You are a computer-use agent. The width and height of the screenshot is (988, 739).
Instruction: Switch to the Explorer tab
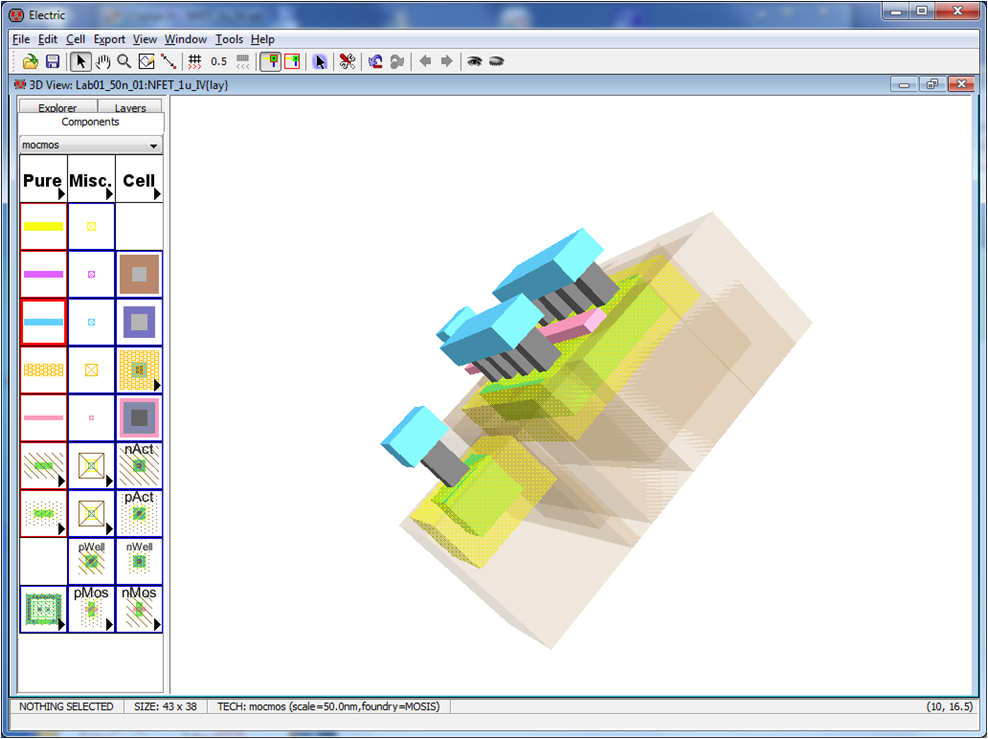[x=57, y=107]
